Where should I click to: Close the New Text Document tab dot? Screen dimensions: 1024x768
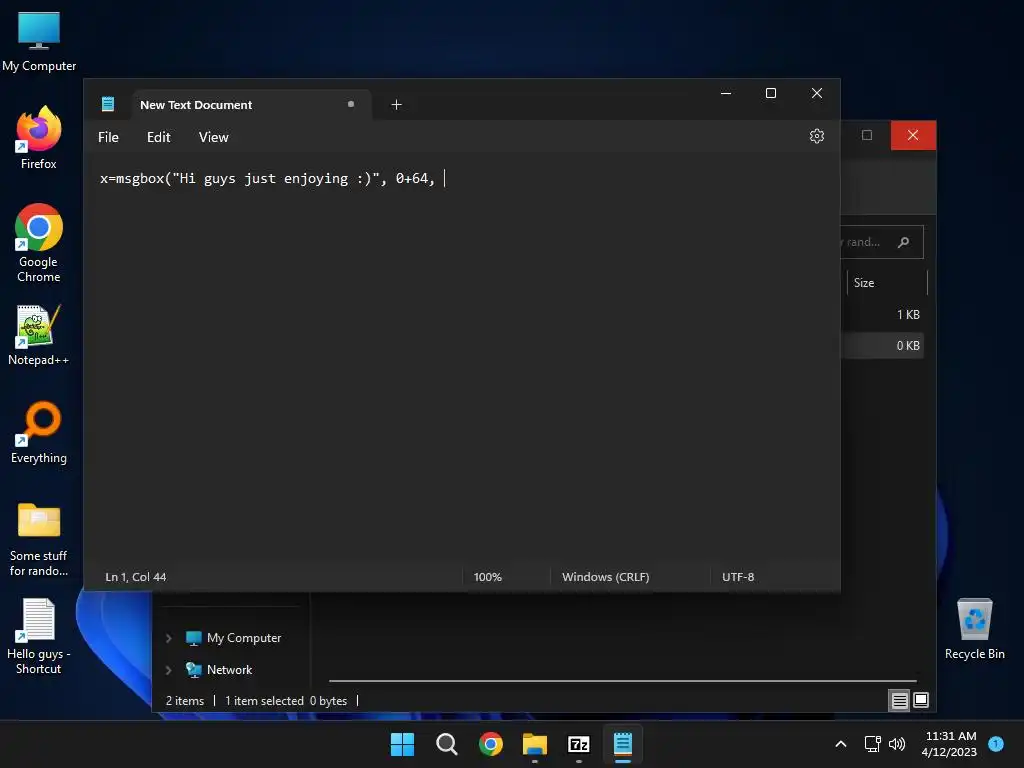tap(351, 104)
